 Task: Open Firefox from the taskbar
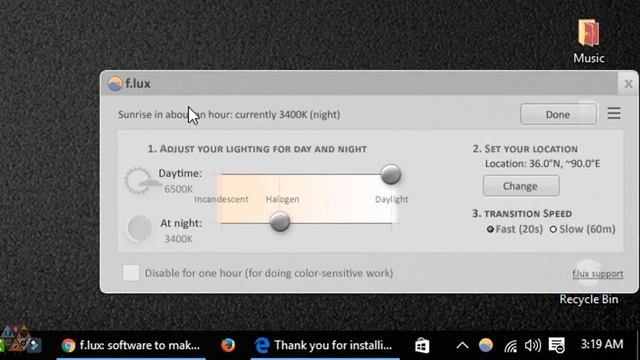pos(228,345)
